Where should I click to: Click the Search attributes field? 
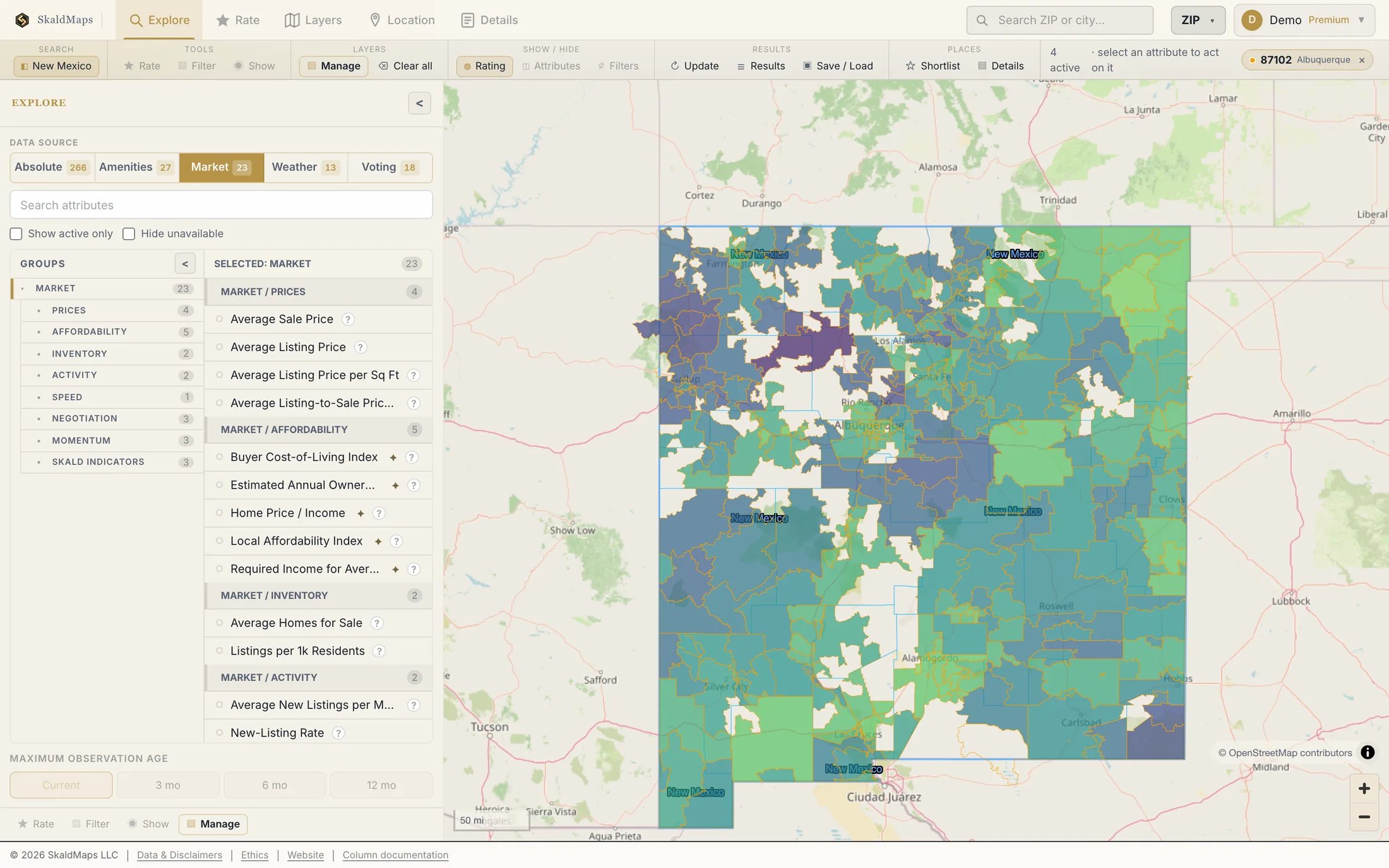click(x=221, y=205)
